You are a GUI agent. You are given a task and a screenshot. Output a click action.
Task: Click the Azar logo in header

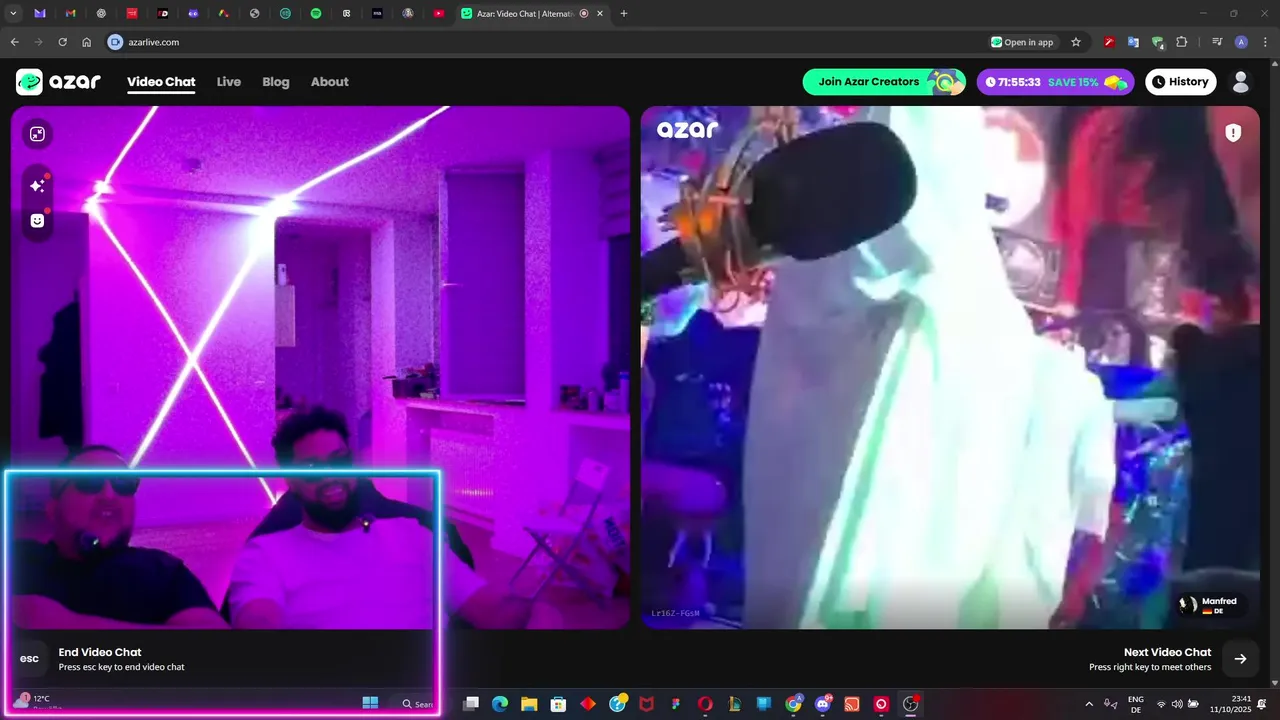[x=58, y=82]
